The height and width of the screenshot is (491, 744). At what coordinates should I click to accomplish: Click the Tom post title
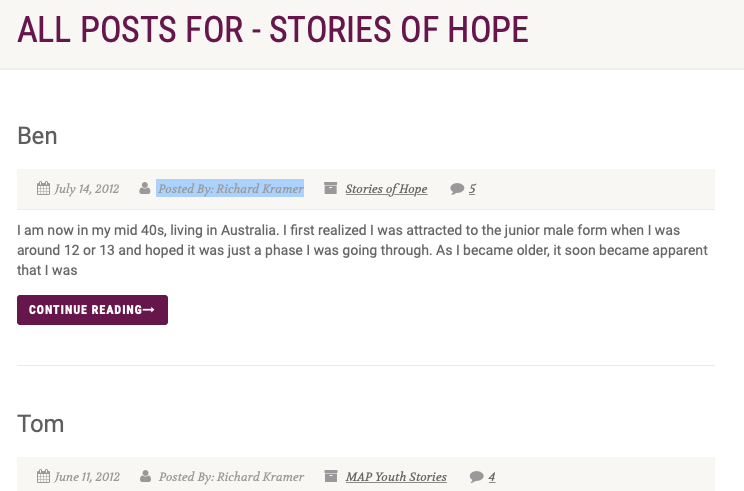point(40,424)
